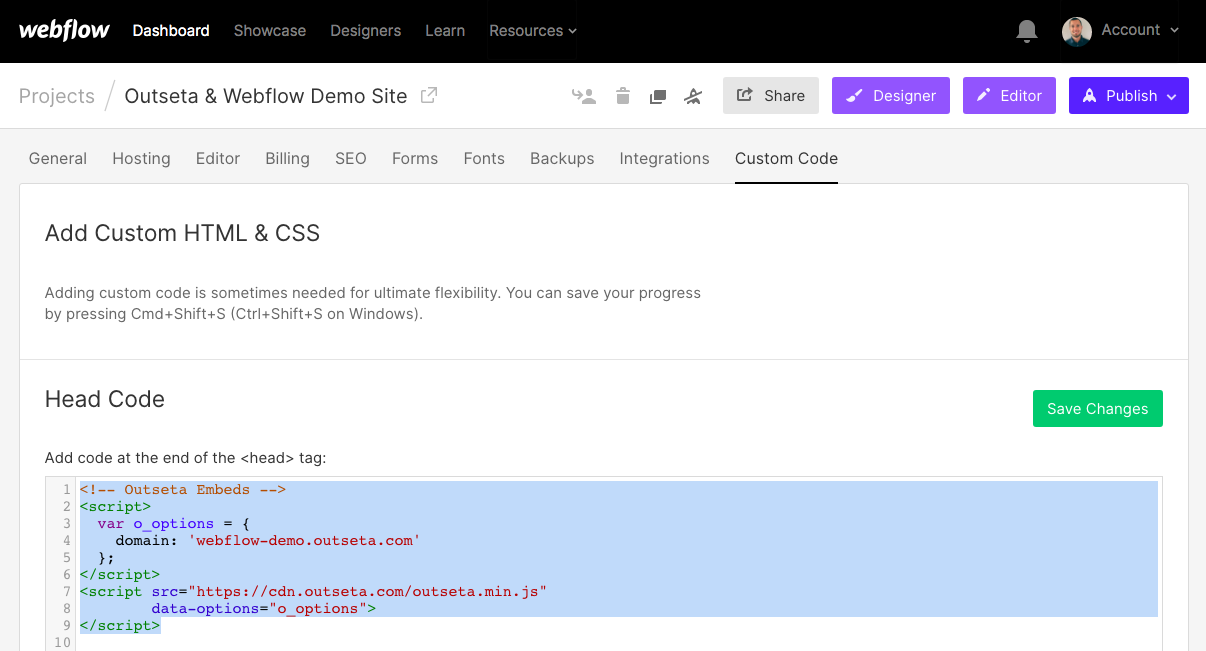Save Changes for the Head Code
This screenshot has width=1206, height=651.
click(1097, 408)
